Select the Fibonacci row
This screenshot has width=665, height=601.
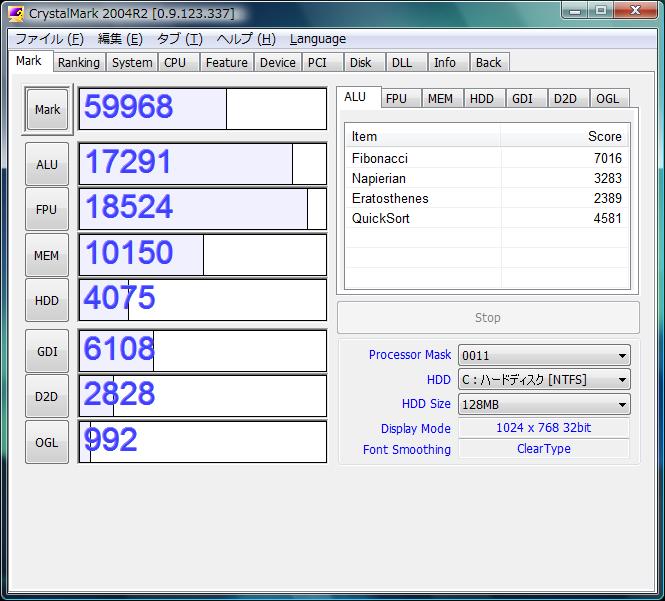tap(487, 158)
